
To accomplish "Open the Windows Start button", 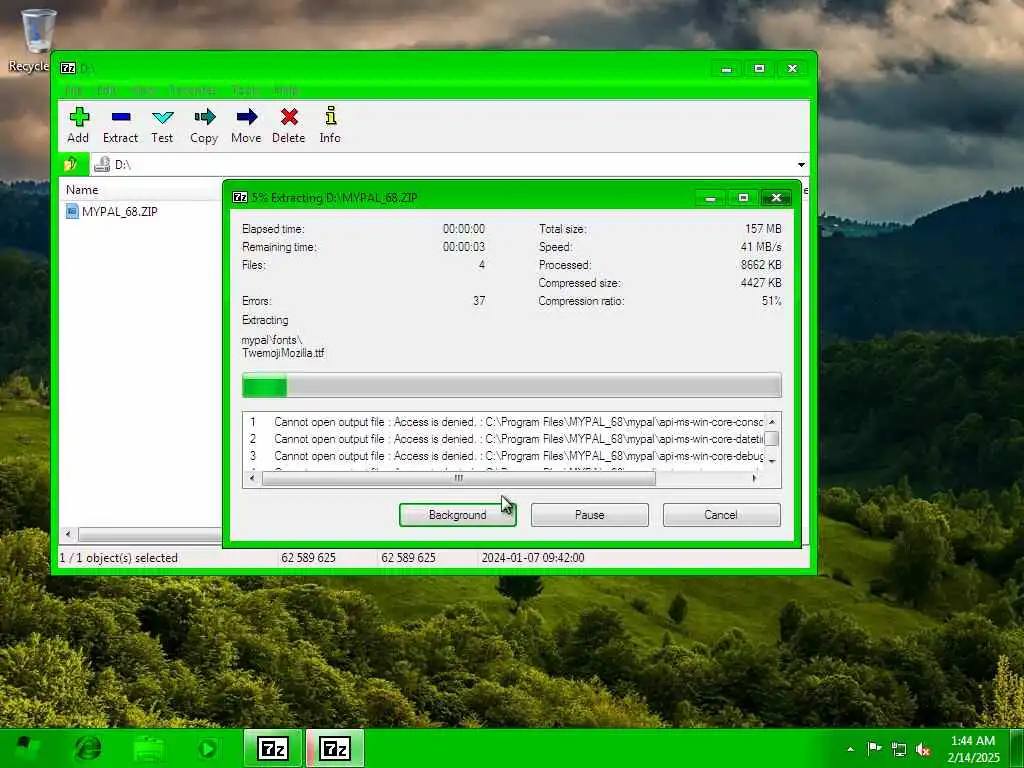I will click(26, 748).
